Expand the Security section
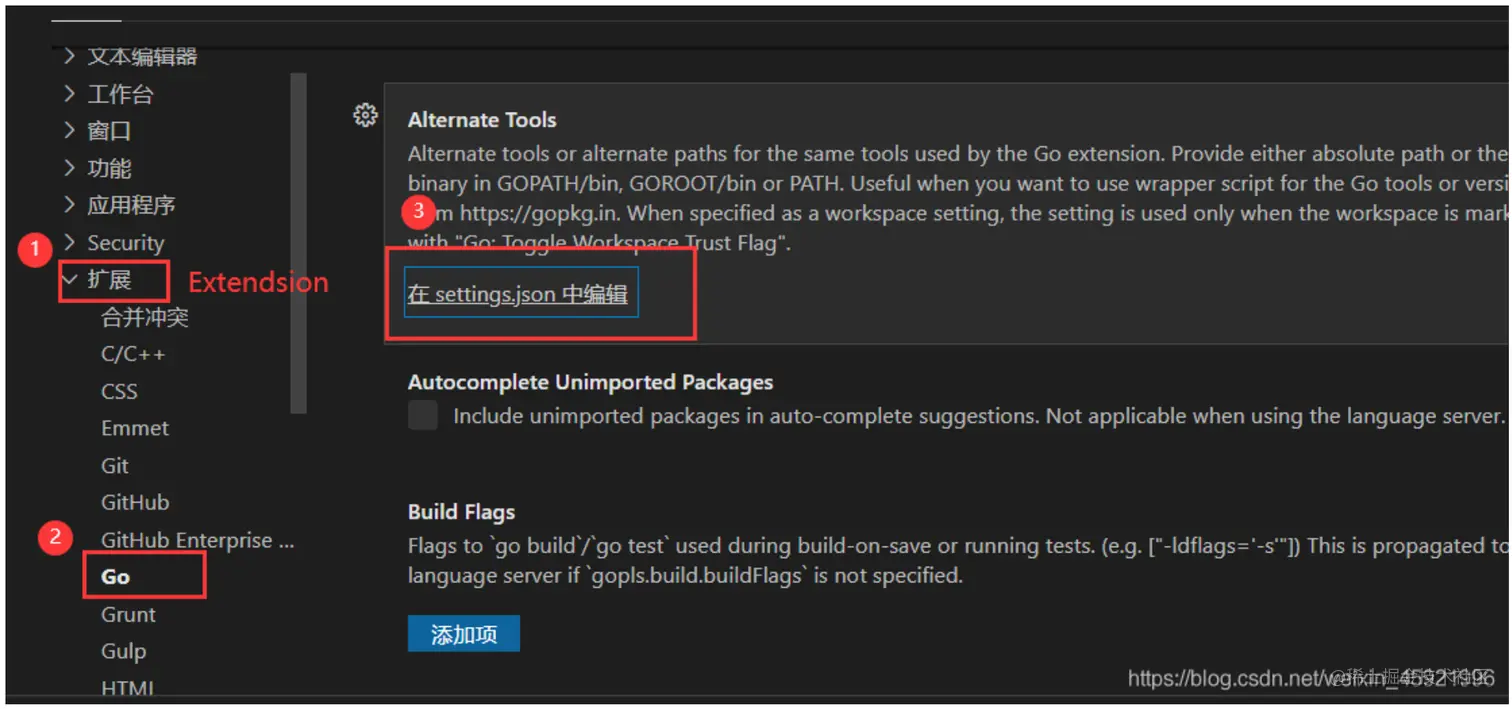 pyautogui.click(x=114, y=243)
